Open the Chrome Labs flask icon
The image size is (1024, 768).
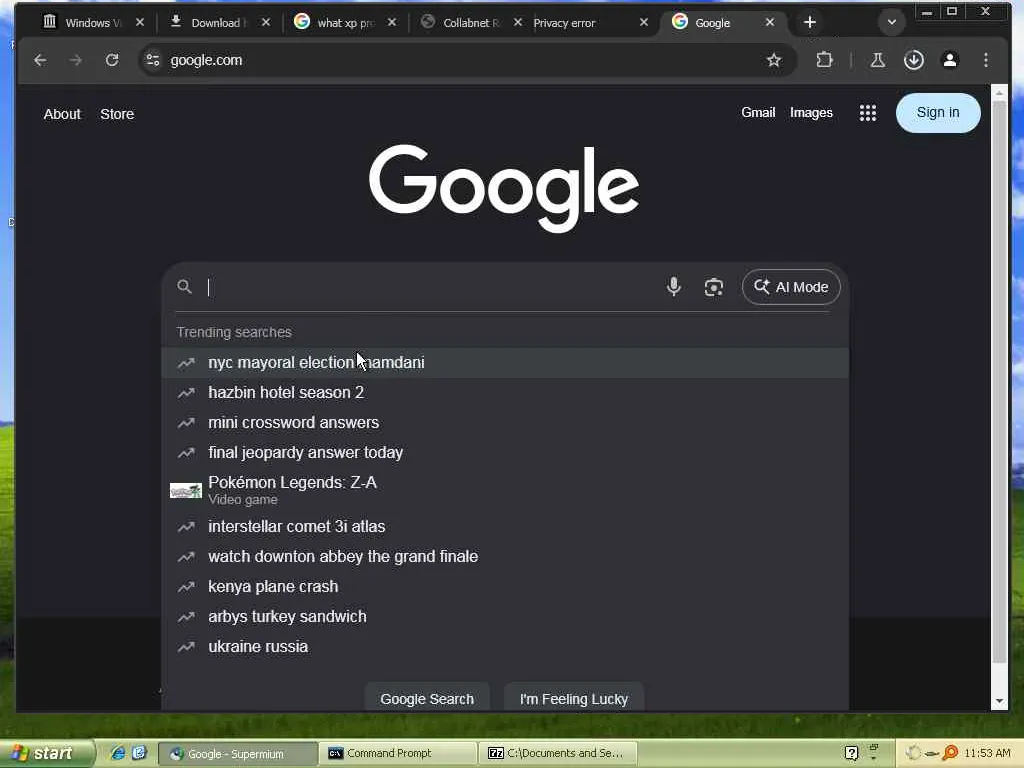point(878,60)
